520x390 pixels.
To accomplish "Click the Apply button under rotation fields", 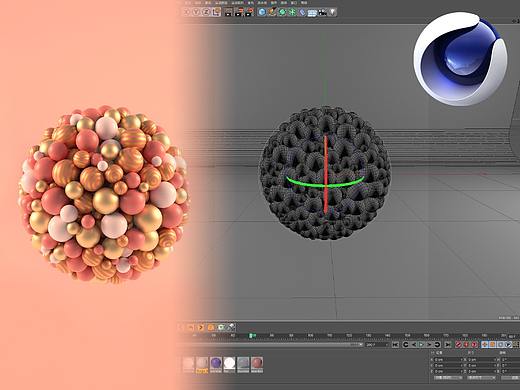I will pyautogui.click(x=510, y=378).
